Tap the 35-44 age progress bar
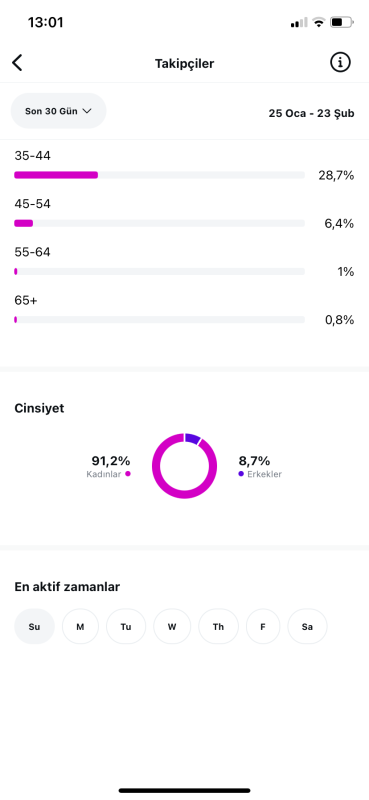 [x=159, y=175]
